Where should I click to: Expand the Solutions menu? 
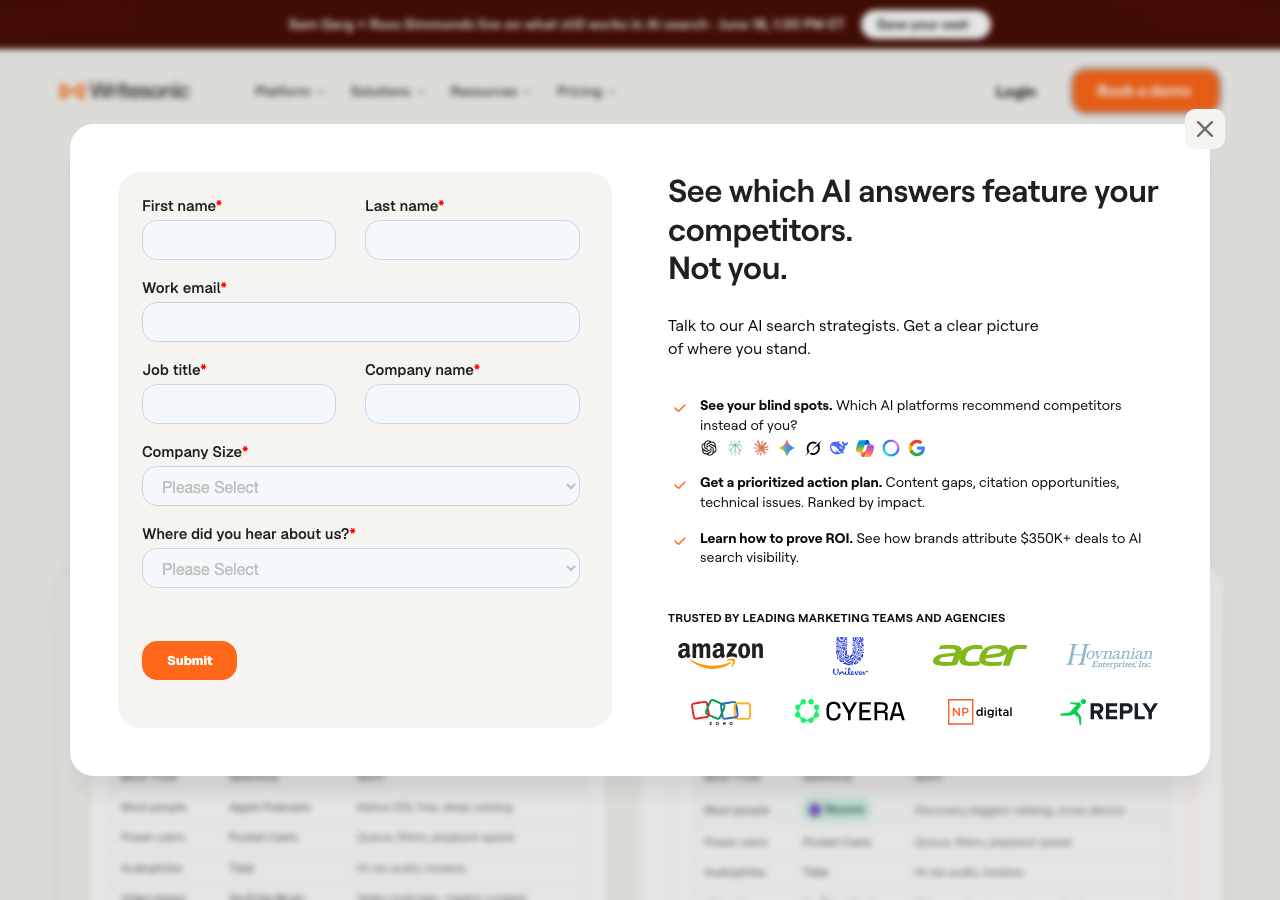388,91
